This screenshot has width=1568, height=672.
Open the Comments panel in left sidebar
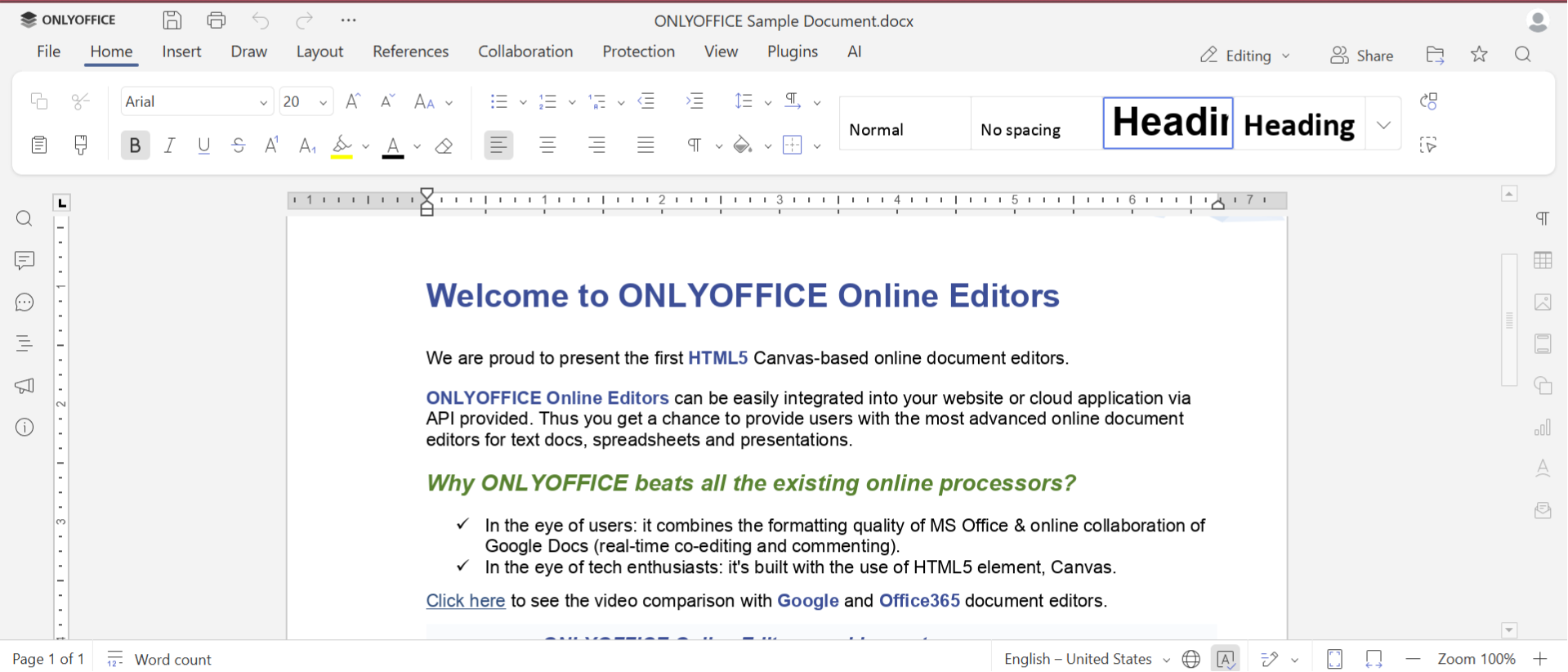pos(25,261)
